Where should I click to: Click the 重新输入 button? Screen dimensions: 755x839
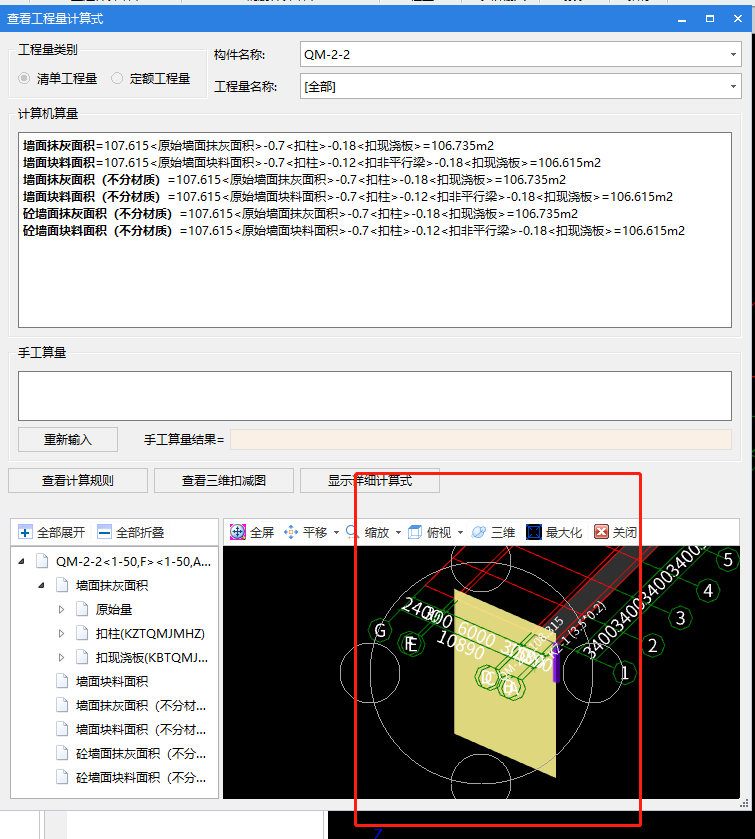pyautogui.click(x=68, y=439)
